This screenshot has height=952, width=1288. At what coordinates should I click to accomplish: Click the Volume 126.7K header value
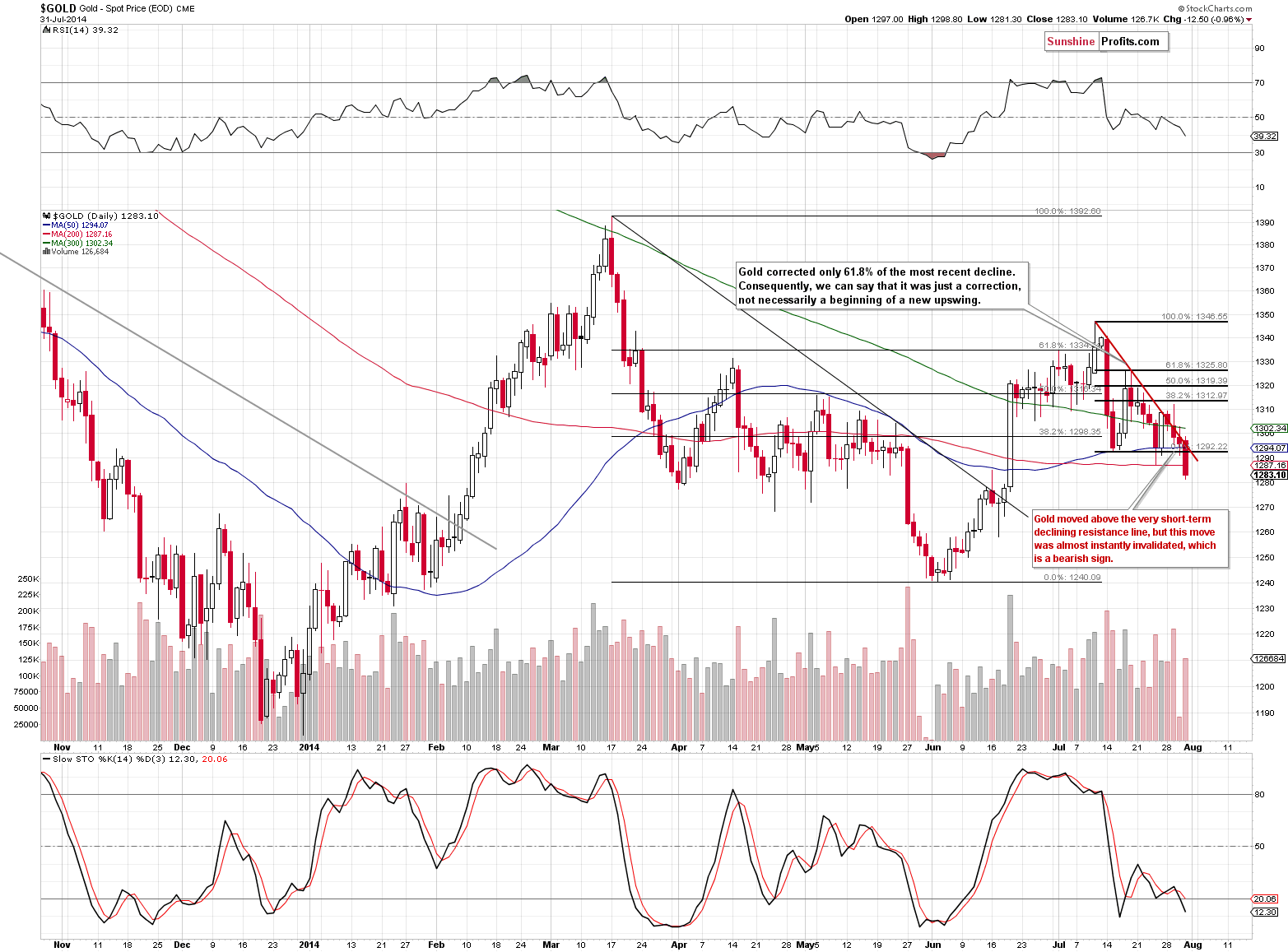1127,19
